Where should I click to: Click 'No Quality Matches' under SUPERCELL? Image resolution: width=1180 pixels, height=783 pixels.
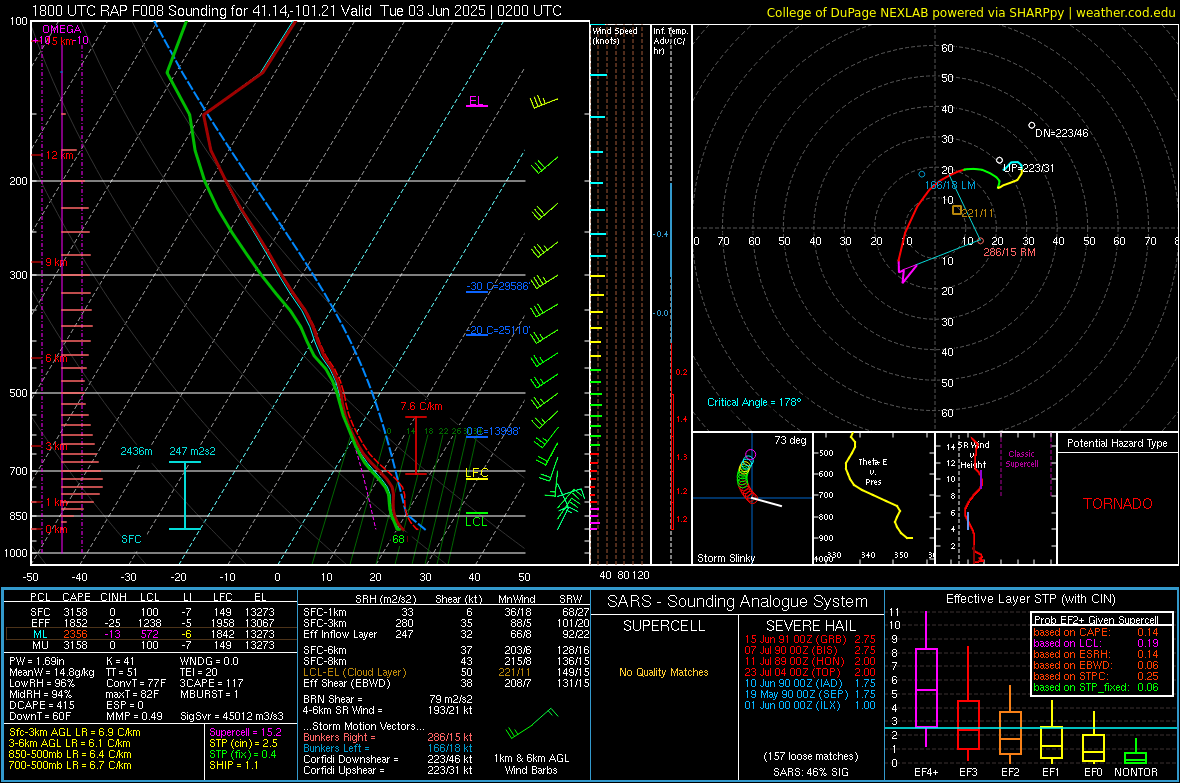click(664, 672)
